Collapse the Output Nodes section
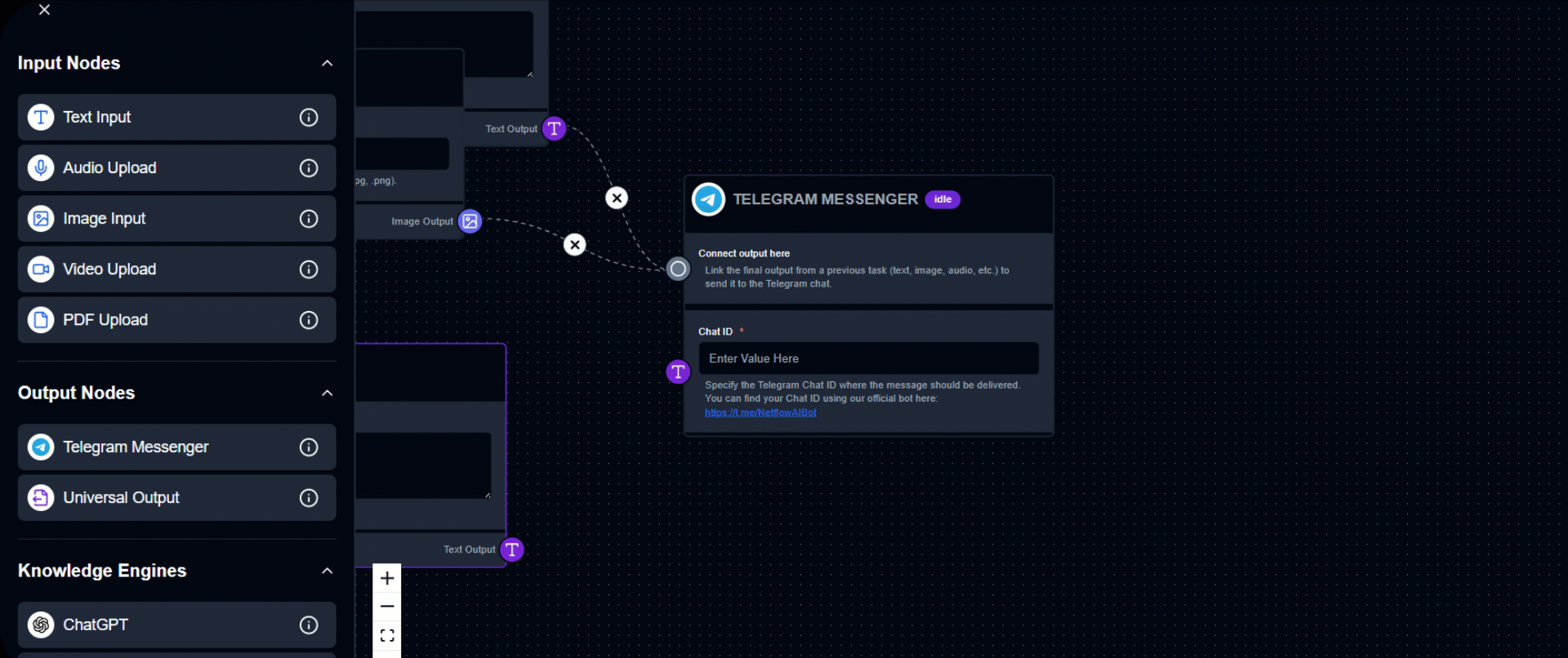The image size is (1568, 658). click(327, 393)
